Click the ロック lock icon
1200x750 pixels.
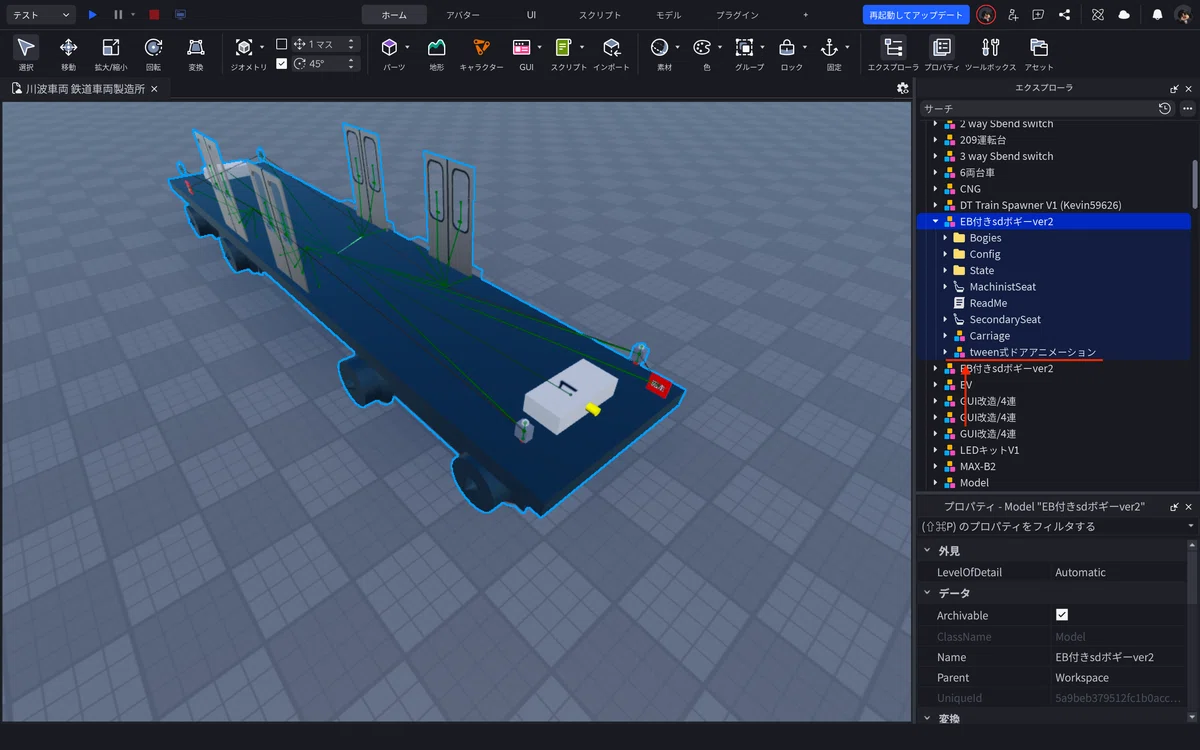click(788, 47)
